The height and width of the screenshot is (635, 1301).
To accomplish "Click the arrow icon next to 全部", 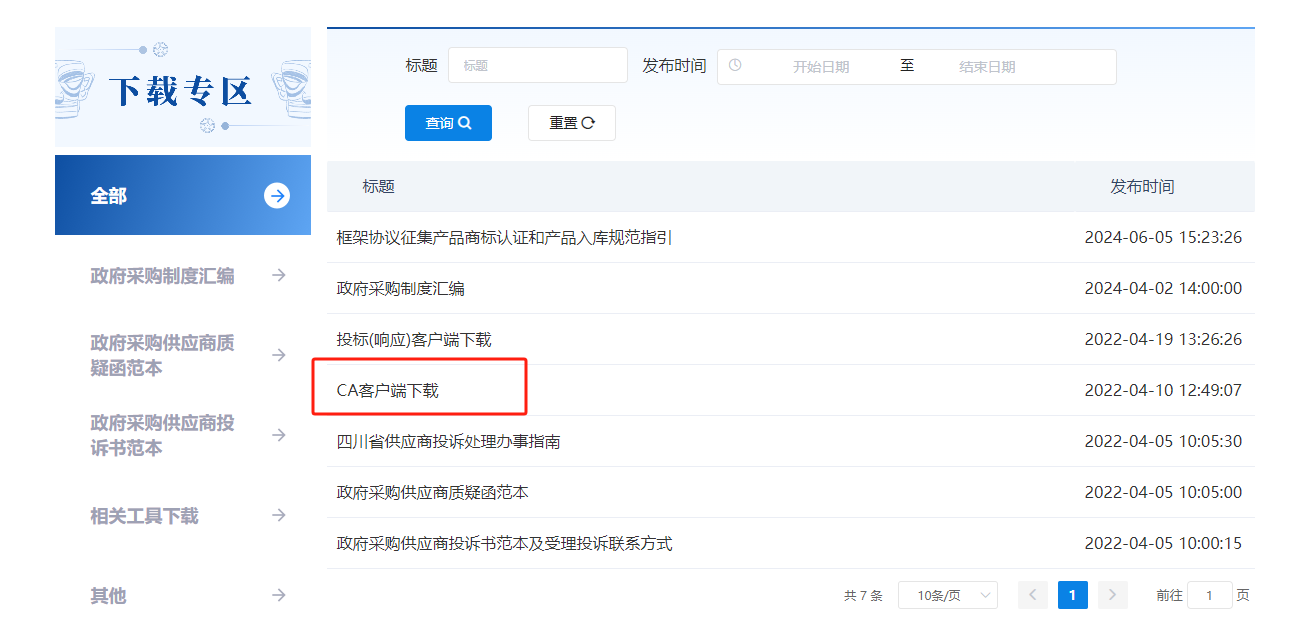I will point(277,196).
